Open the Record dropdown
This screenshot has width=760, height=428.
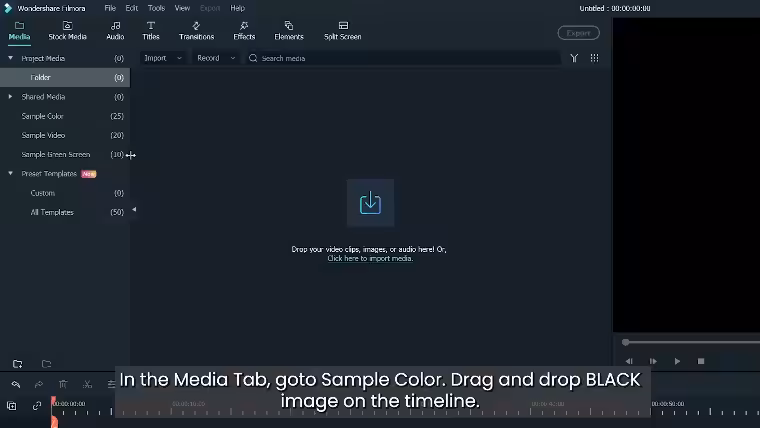coord(216,58)
